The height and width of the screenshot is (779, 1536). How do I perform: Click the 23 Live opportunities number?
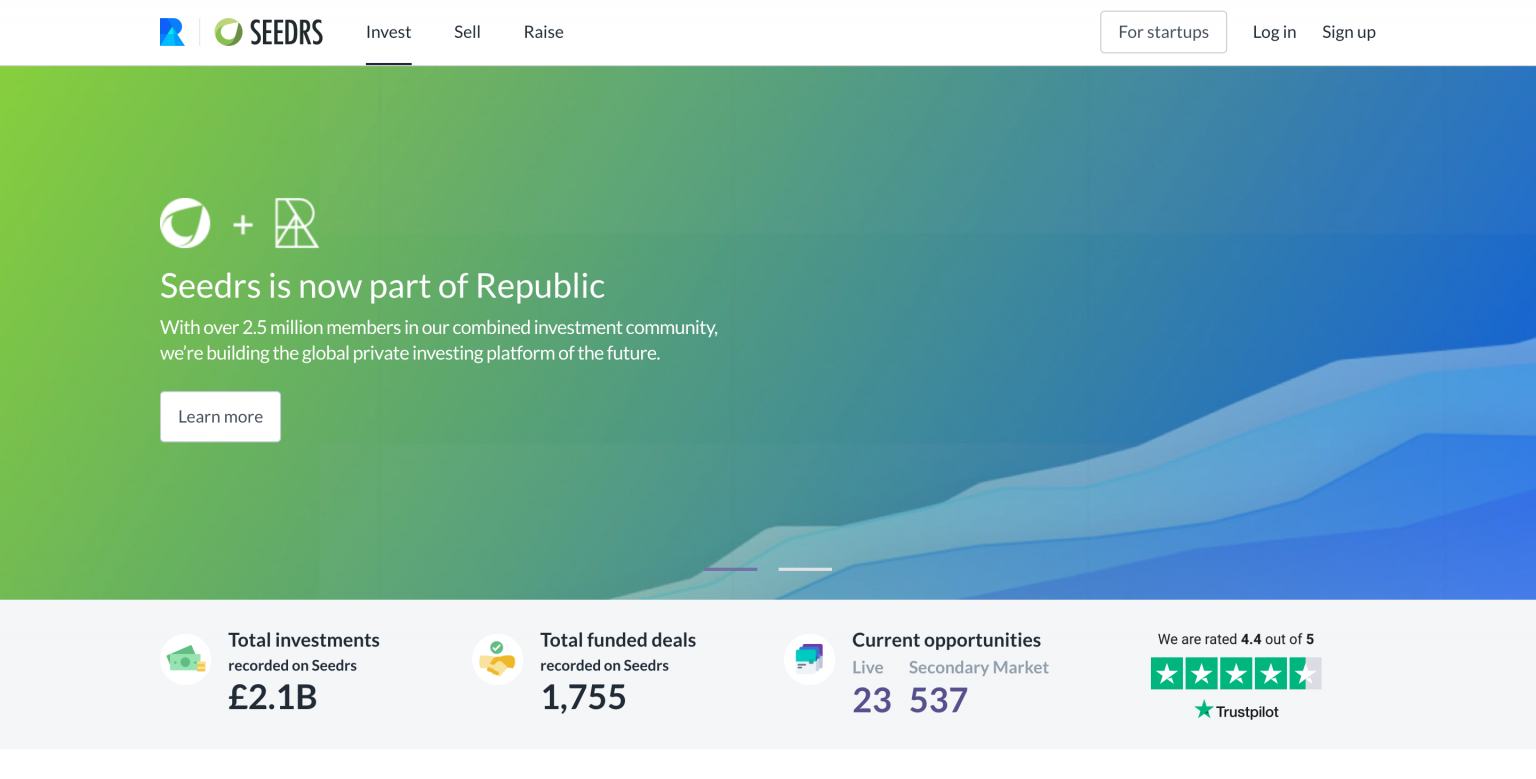pos(871,700)
